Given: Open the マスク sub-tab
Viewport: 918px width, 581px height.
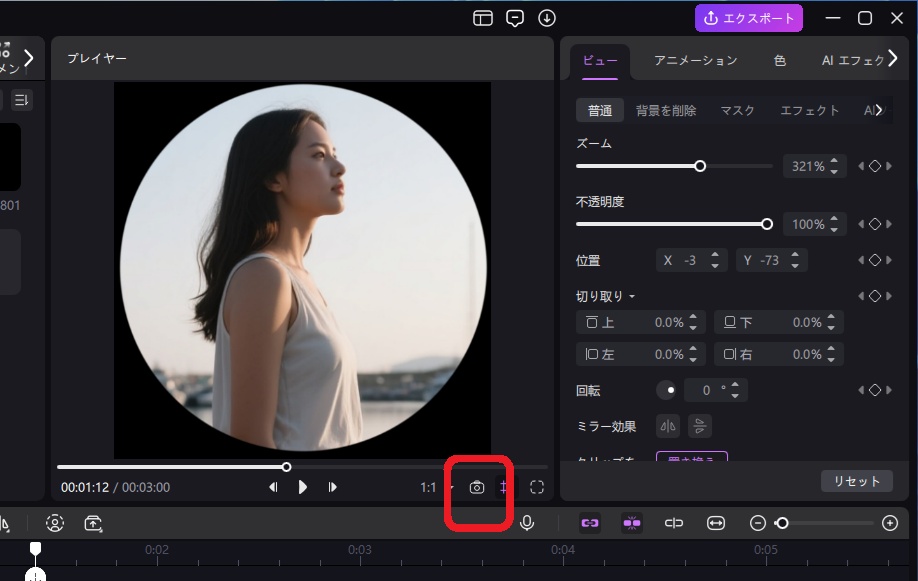Looking at the screenshot, I should (737, 110).
